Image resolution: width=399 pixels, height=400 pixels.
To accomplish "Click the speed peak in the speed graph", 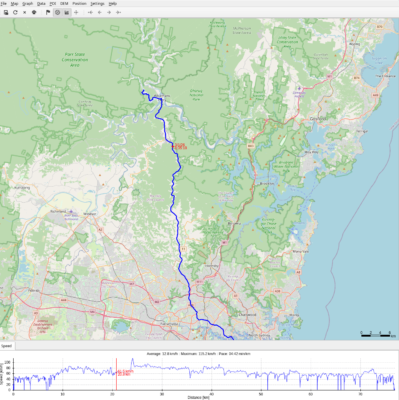I will tap(132, 360).
